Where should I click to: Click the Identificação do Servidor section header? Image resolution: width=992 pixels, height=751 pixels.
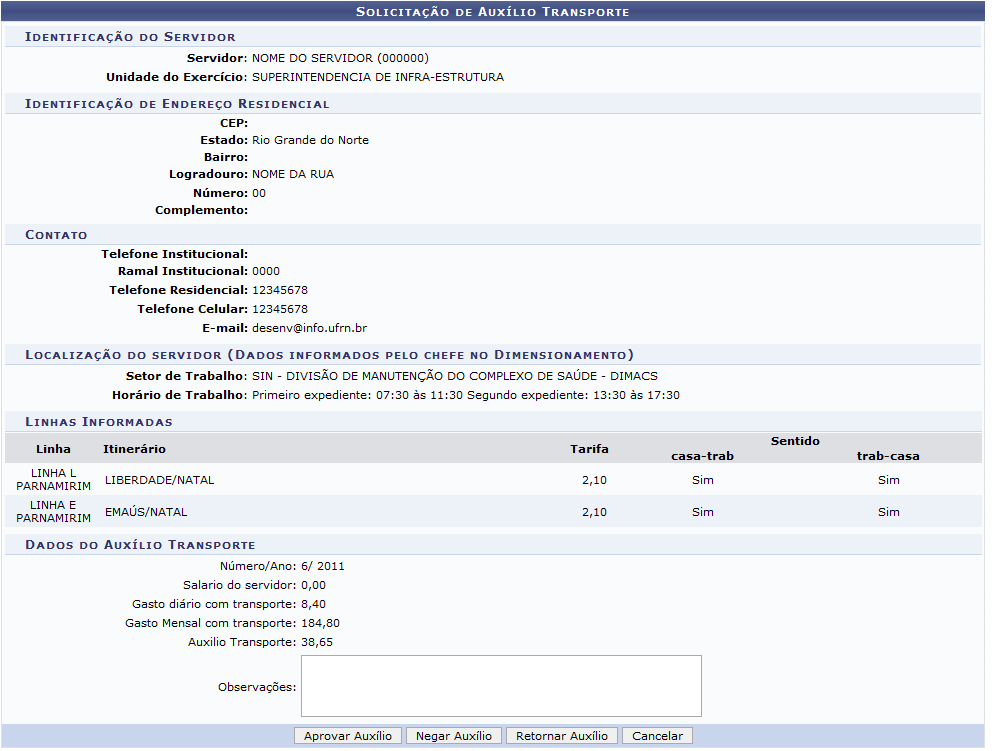(x=130, y=37)
